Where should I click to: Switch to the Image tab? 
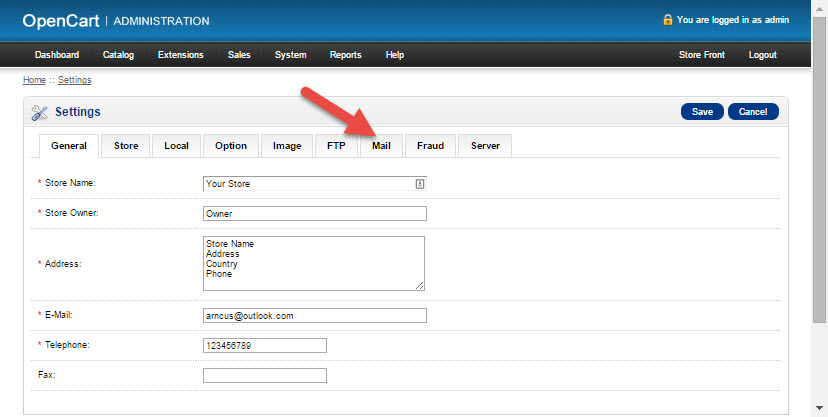tap(287, 146)
